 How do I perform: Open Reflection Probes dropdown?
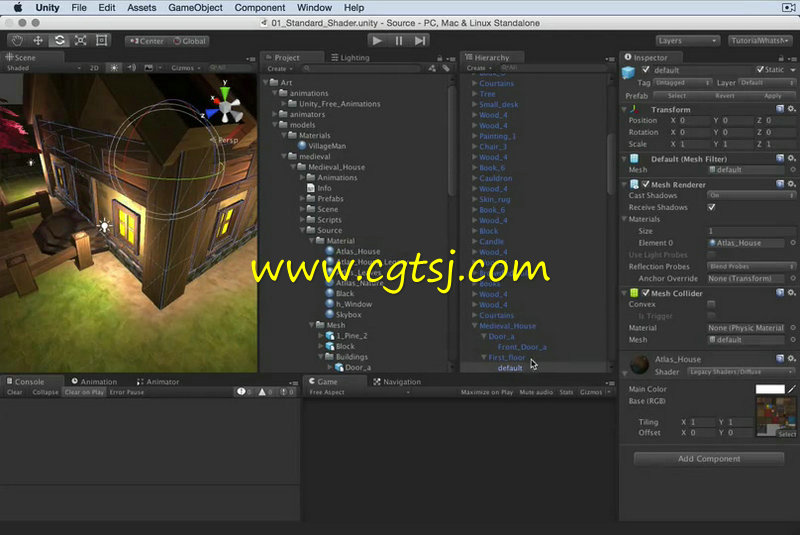(751, 266)
